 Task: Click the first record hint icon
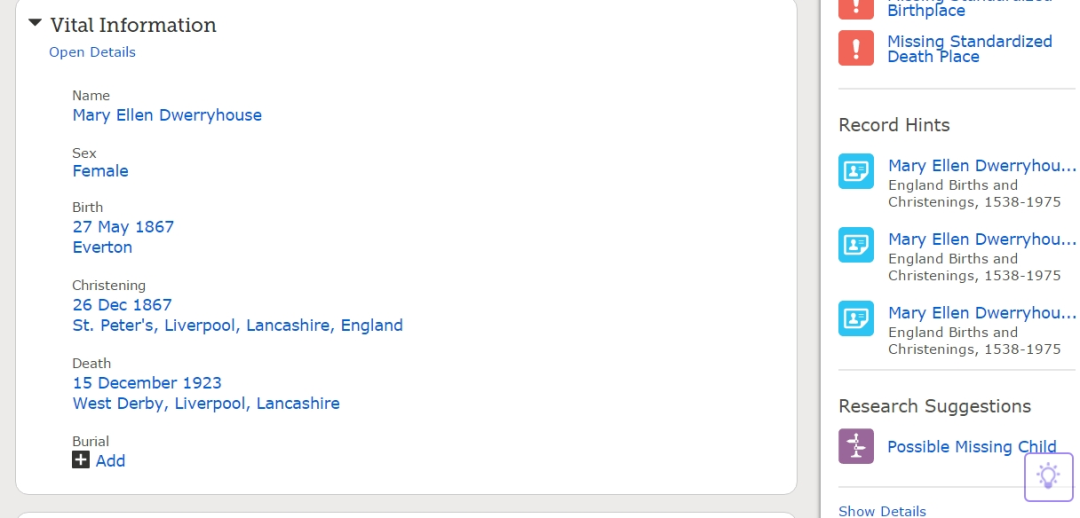click(x=856, y=171)
